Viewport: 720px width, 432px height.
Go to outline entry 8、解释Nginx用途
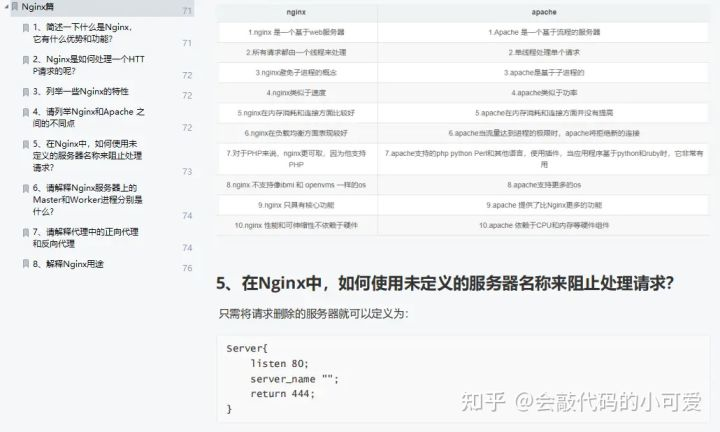pos(68,264)
